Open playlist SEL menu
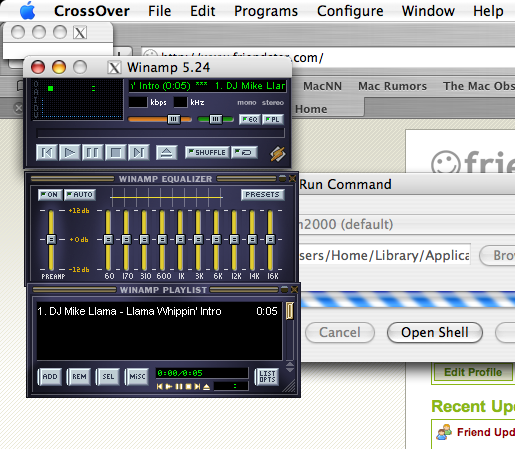 coord(108,377)
